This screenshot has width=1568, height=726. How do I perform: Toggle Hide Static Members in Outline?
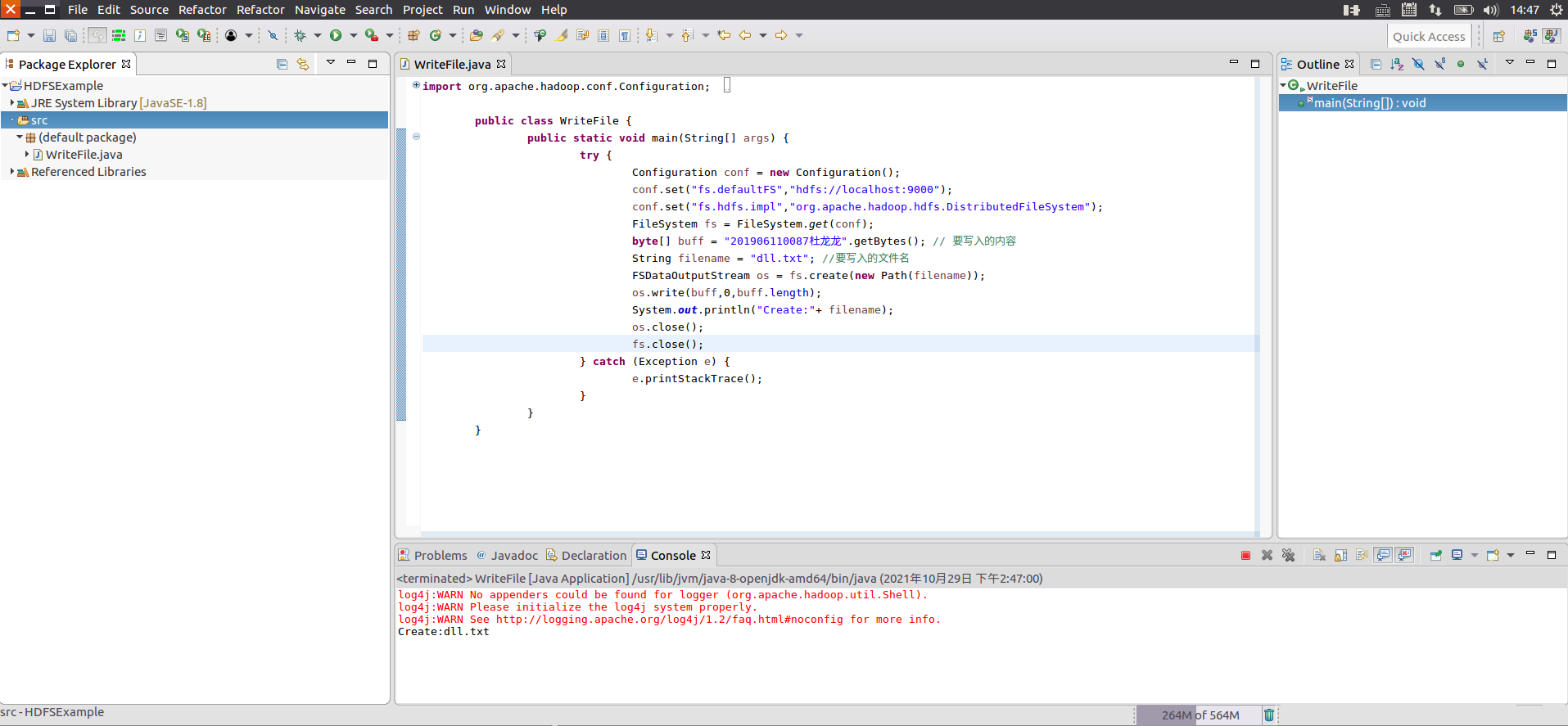tap(1439, 64)
